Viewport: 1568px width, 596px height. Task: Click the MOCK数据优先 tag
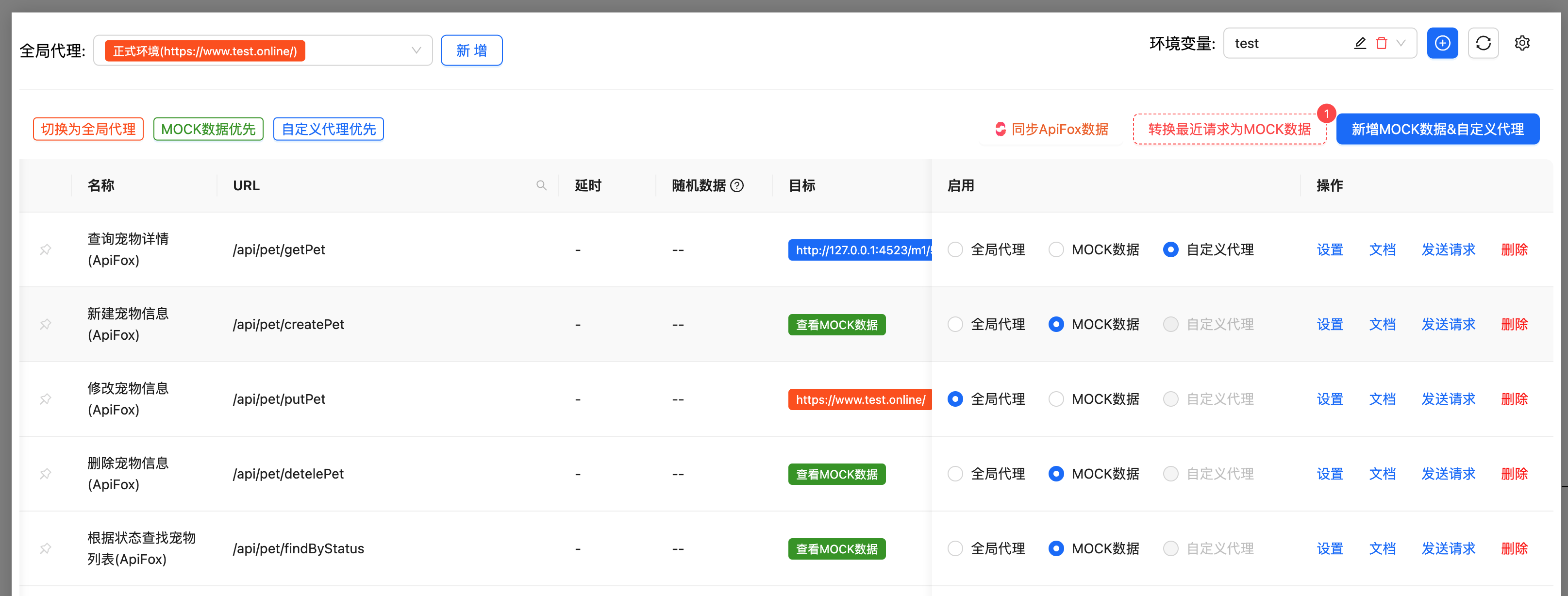click(x=208, y=129)
